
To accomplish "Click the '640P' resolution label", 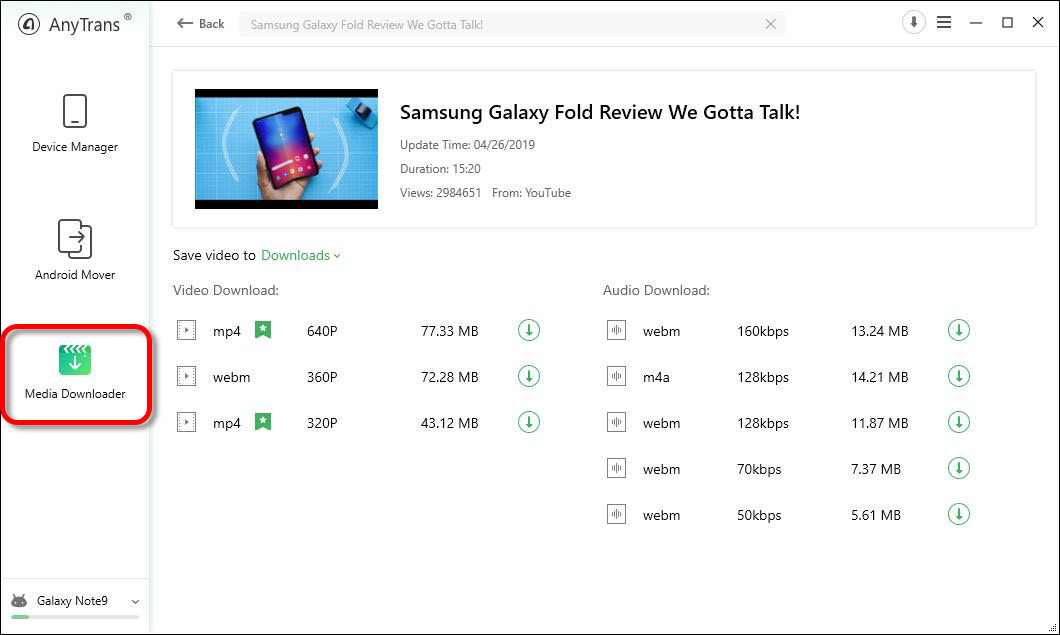I will tap(322, 331).
